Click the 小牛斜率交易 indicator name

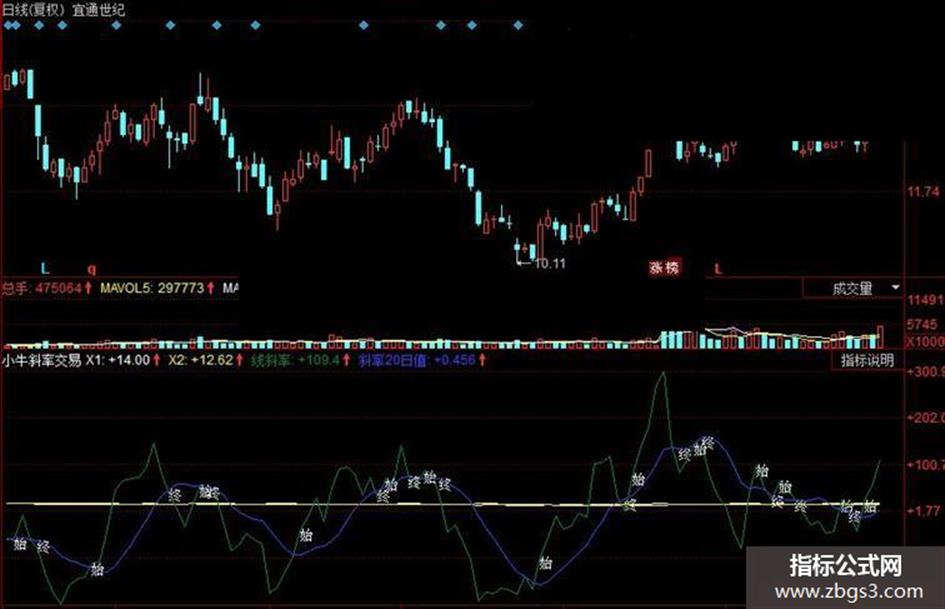coord(41,361)
